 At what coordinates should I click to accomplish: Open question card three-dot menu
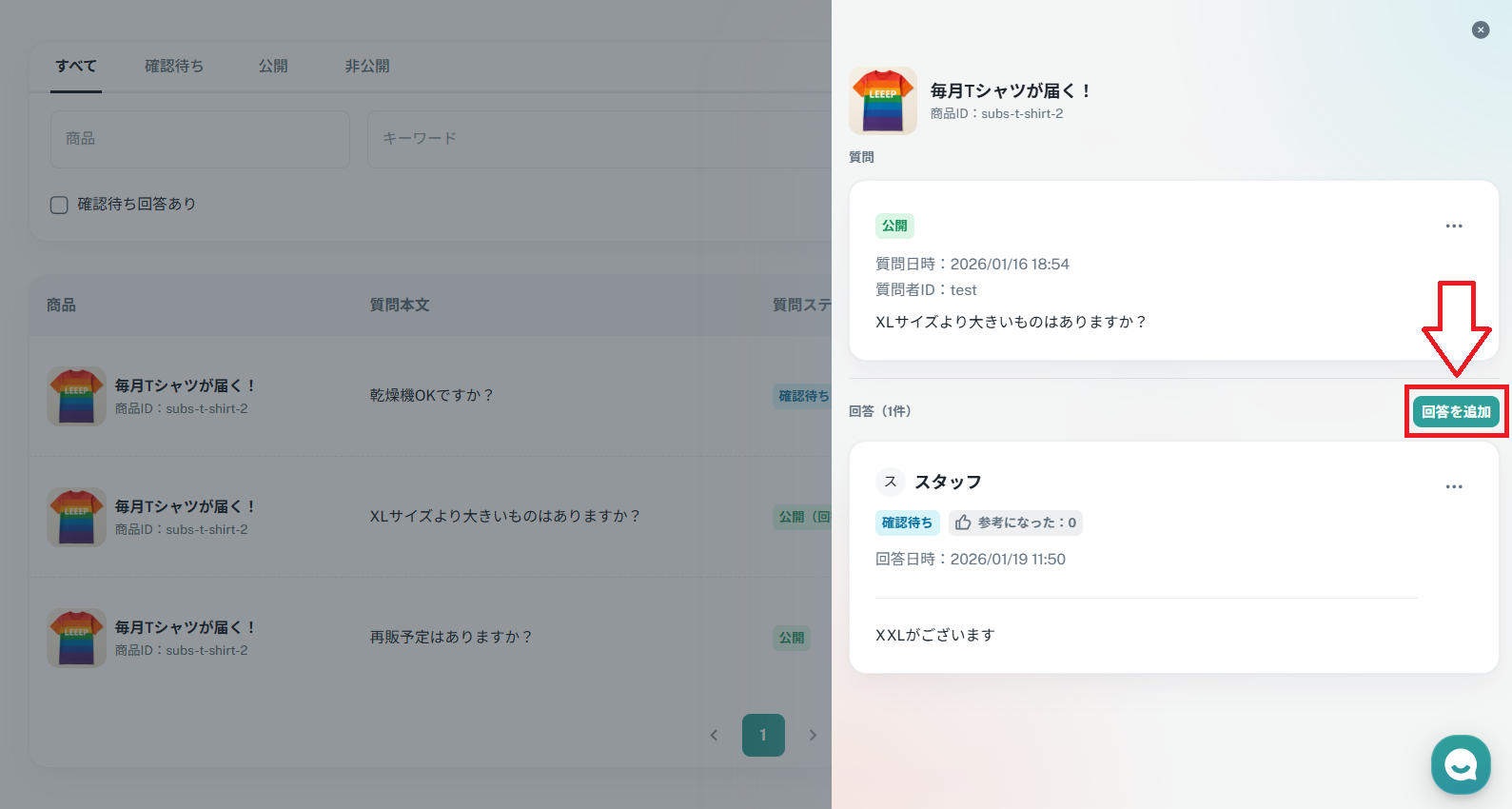[x=1453, y=226]
